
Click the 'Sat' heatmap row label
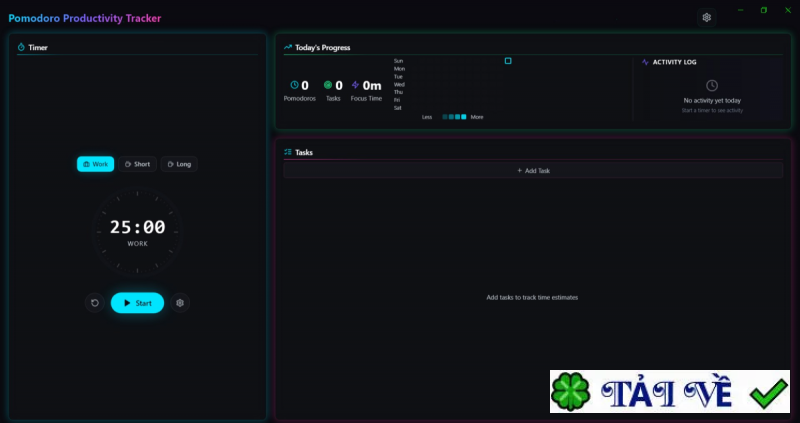397,108
